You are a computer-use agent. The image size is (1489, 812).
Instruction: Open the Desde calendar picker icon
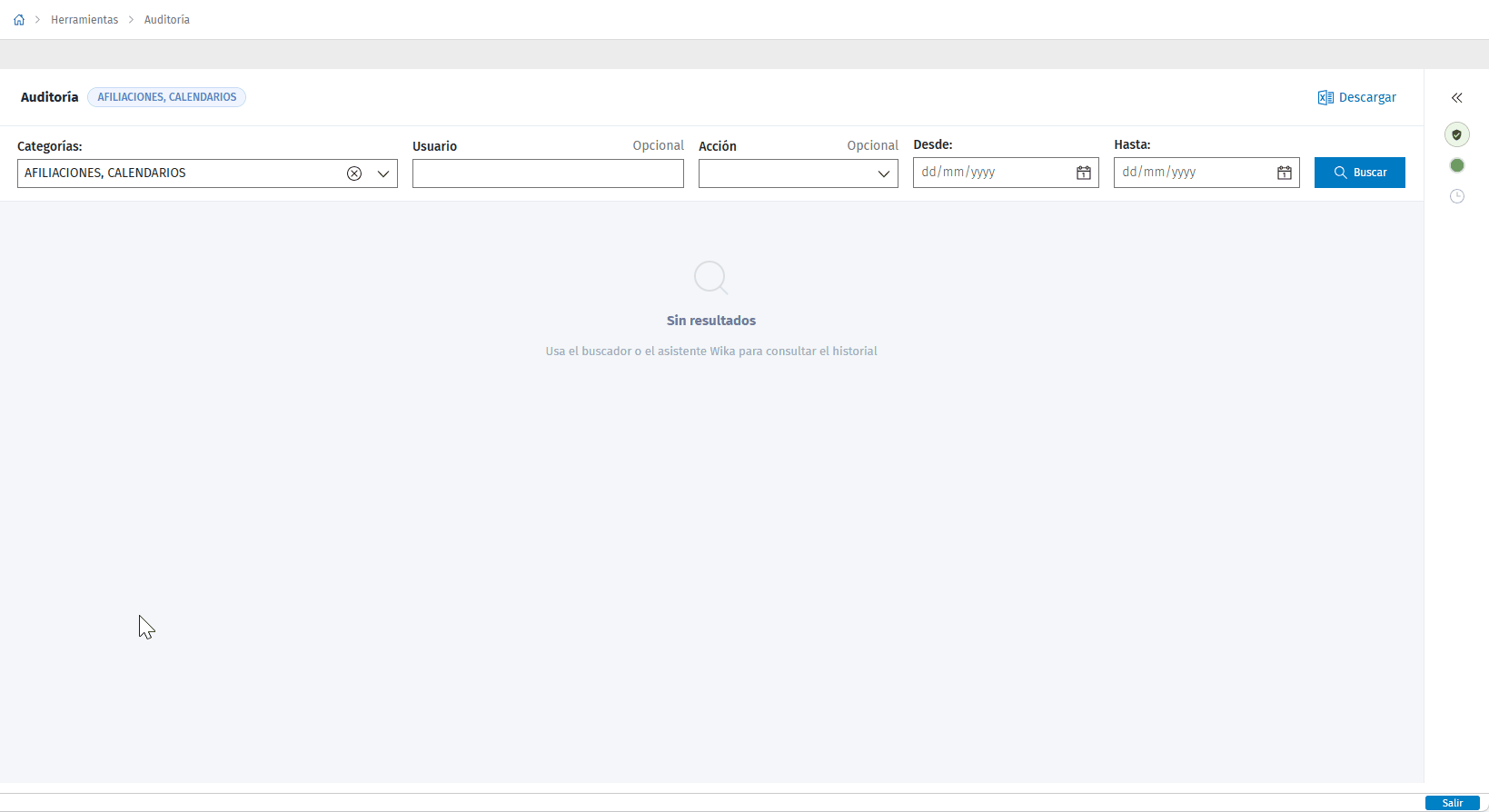(x=1084, y=173)
